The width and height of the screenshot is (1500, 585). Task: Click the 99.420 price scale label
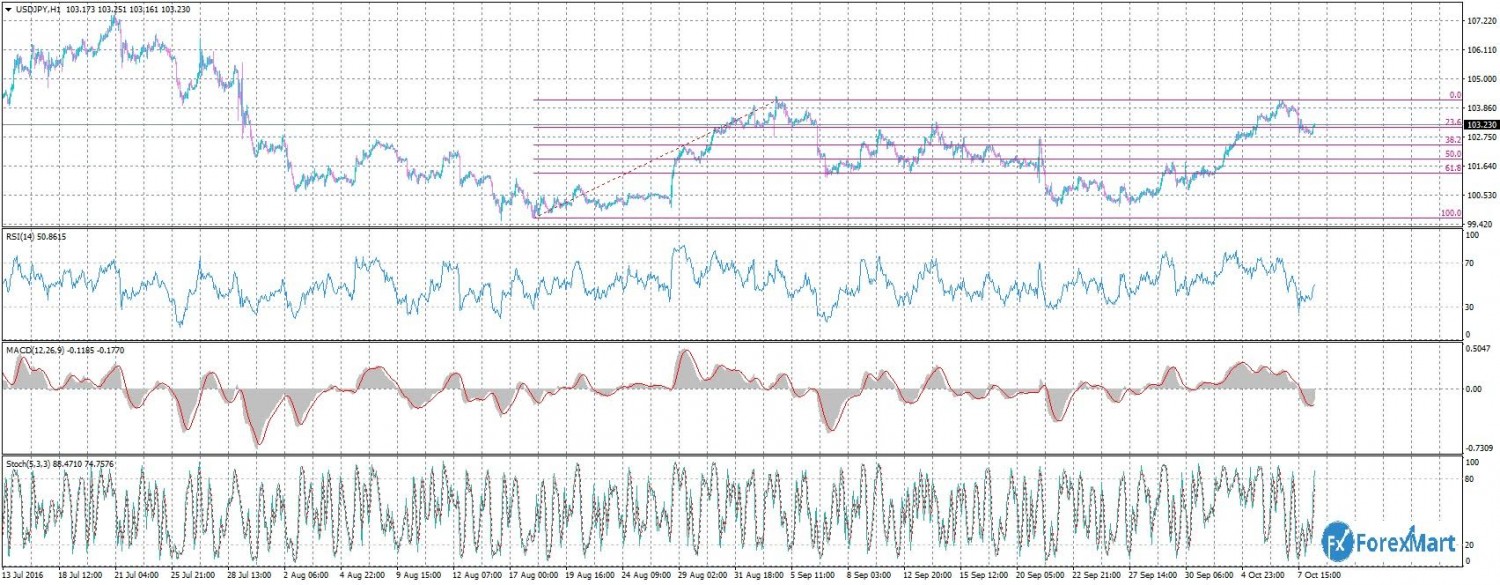point(1479,225)
